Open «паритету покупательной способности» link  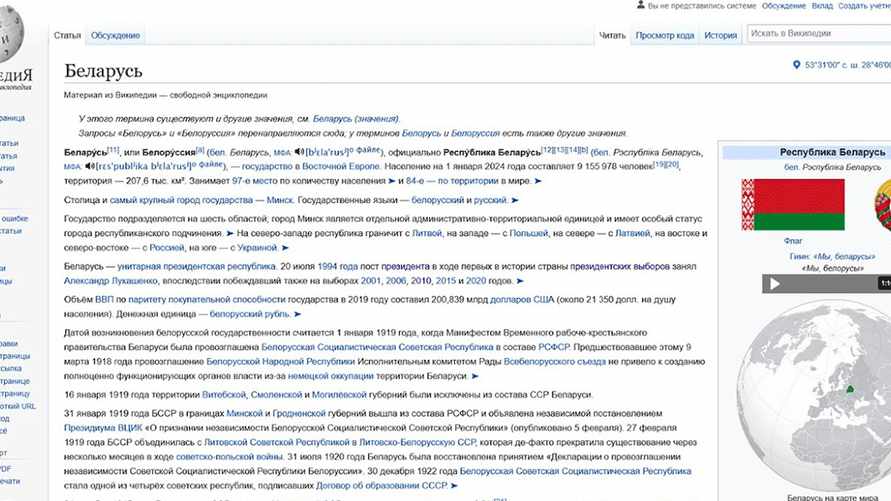[207, 299]
